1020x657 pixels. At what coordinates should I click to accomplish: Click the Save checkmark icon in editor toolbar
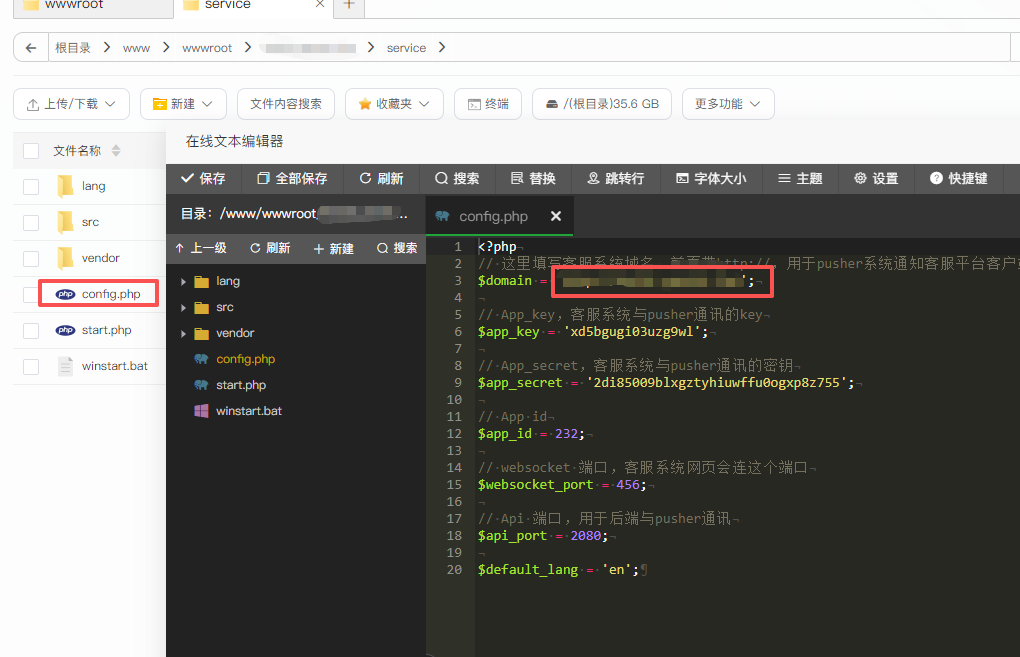tap(186, 178)
